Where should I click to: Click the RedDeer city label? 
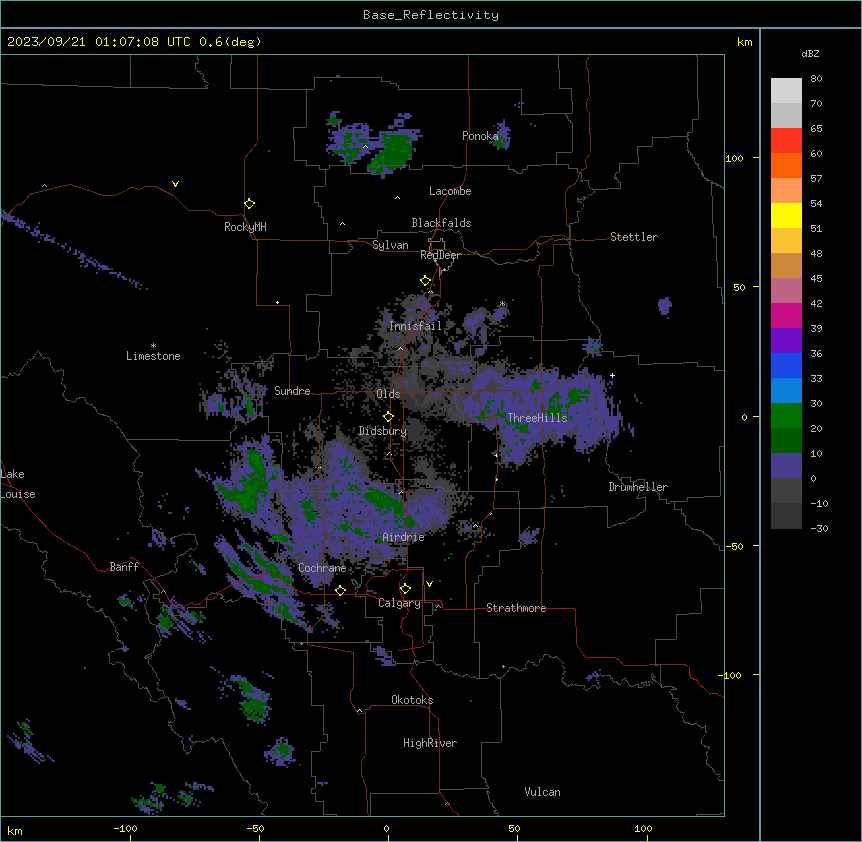click(x=440, y=255)
